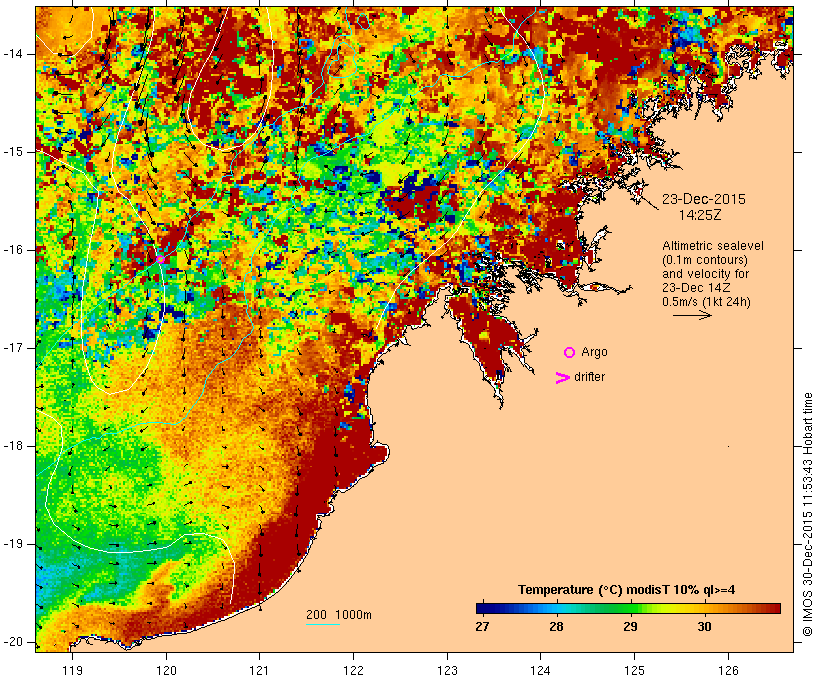Click the colorbar value 28
This screenshot has width=820, height=680.
(556, 627)
